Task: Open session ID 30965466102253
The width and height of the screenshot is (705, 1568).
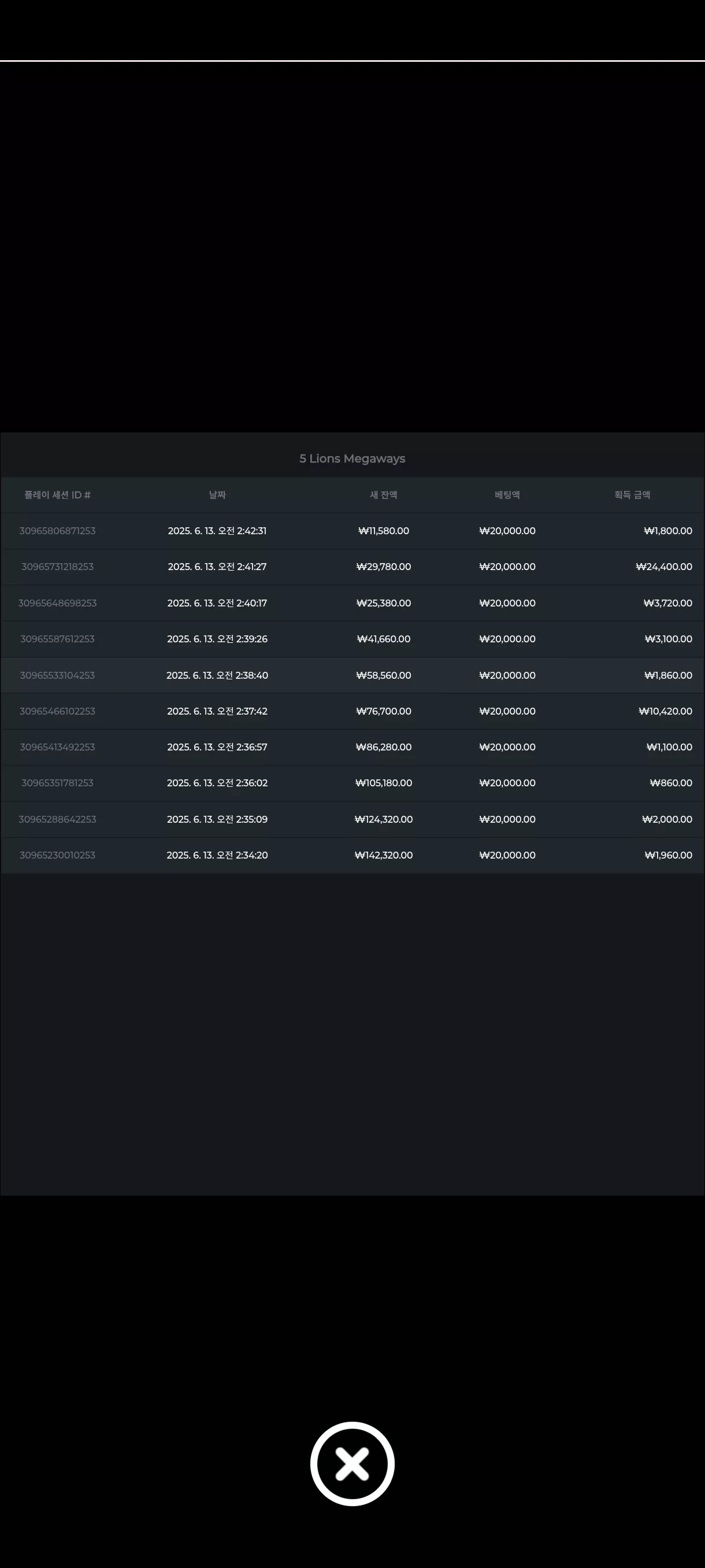Action: (57, 711)
